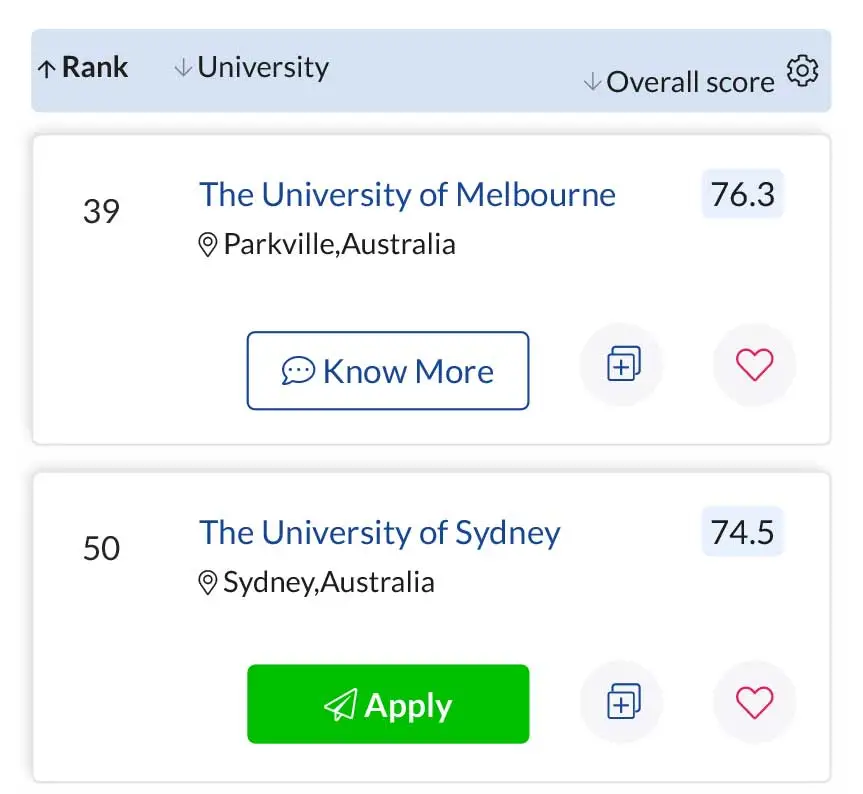The width and height of the screenshot is (863, 794).
Task: Sort by University column header
Action: (x=252, y=68)
